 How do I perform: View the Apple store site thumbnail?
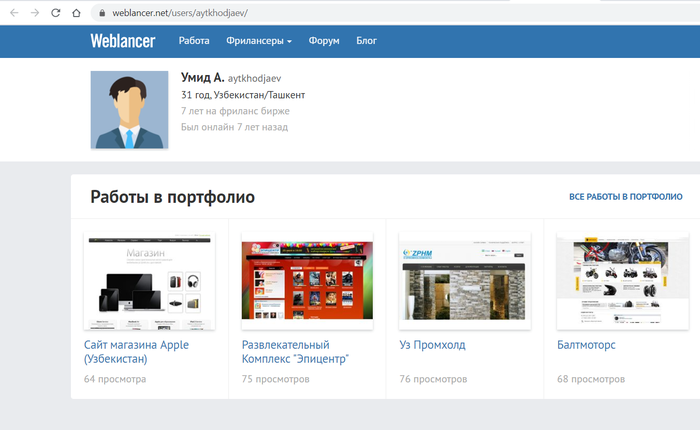tap(150, 281)
